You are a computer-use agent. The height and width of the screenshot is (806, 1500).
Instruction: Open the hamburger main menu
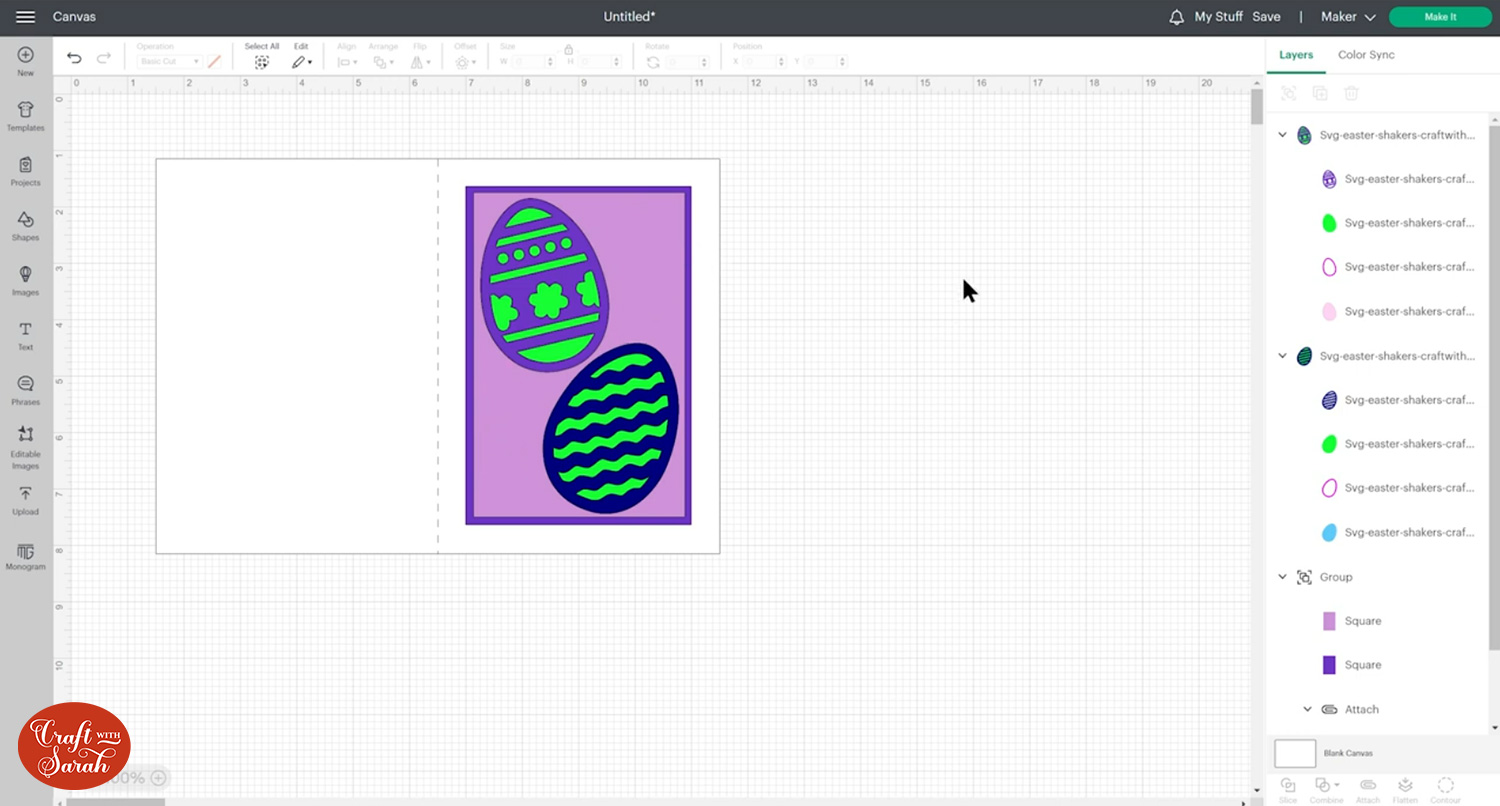pyautogui.click(x=26, y=17)
